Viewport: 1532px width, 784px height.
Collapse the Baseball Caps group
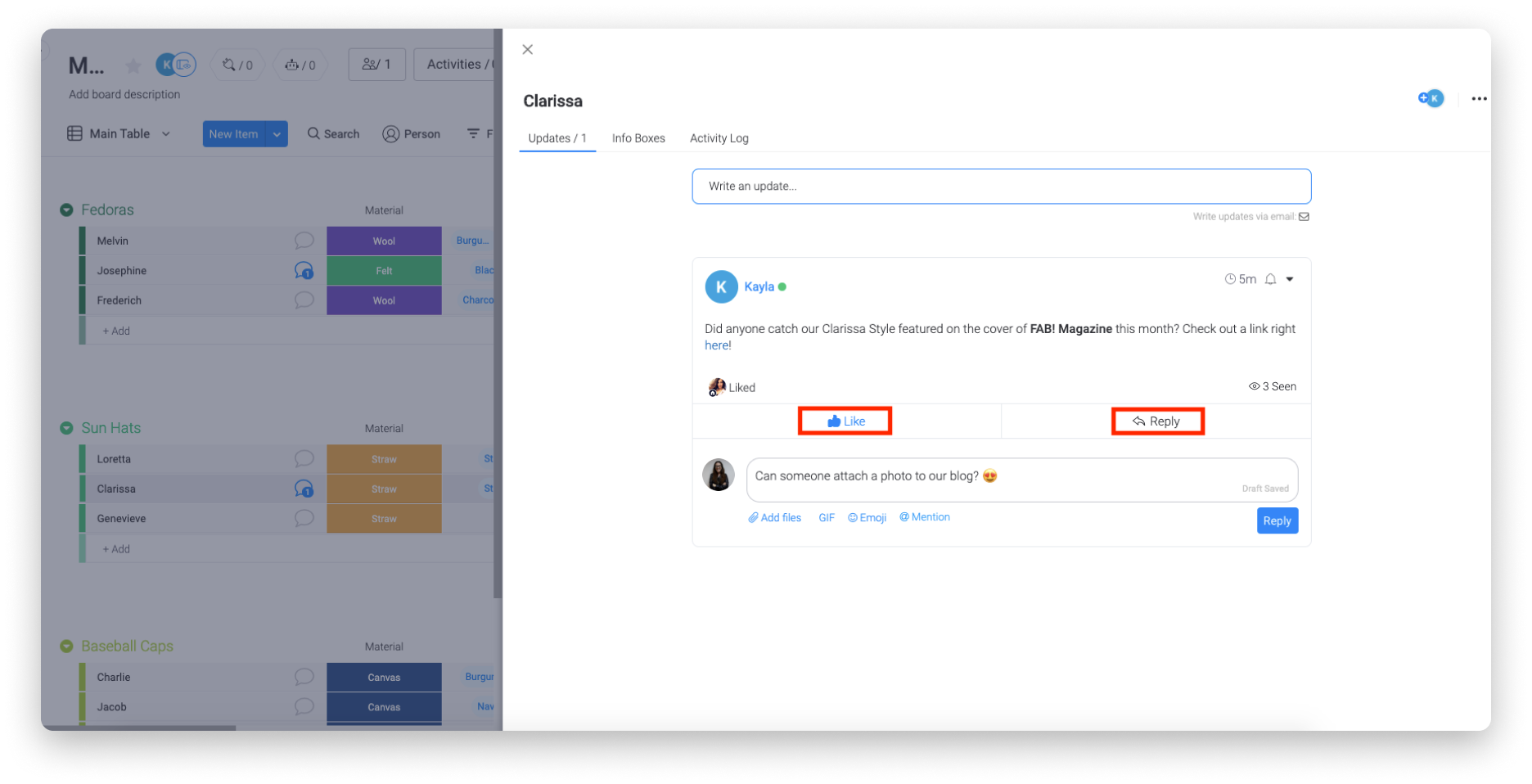(66, 647)
